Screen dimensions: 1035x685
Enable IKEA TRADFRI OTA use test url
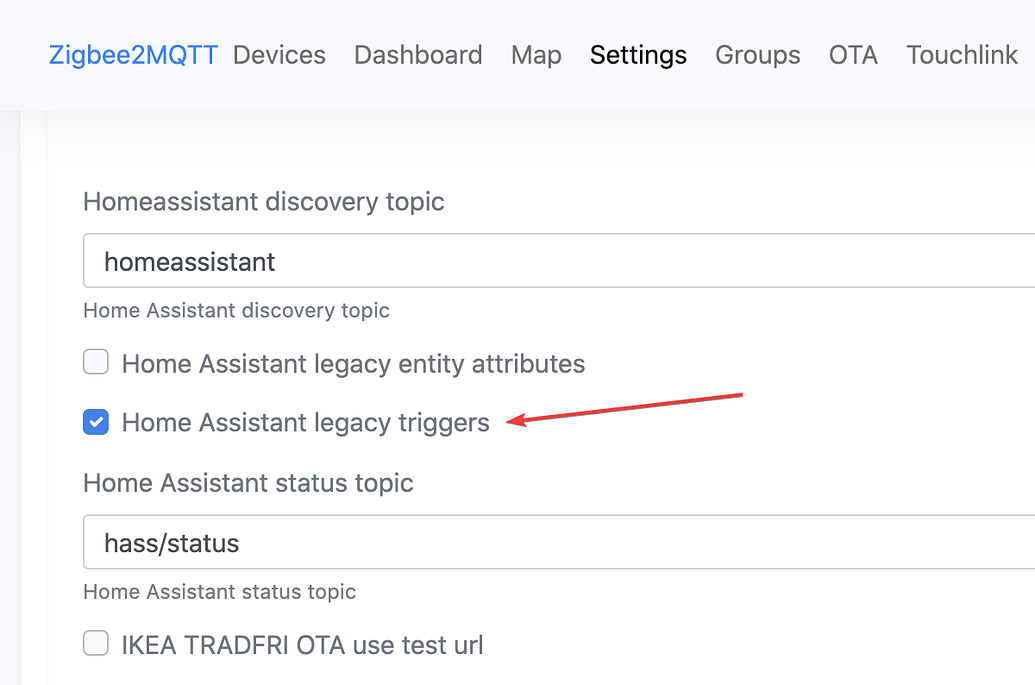[95, 643]
